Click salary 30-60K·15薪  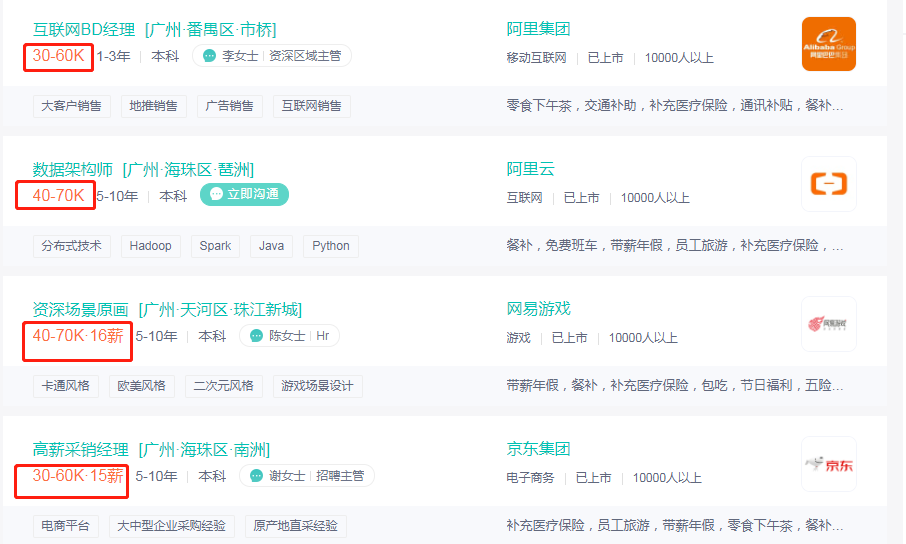click(78, 475)
